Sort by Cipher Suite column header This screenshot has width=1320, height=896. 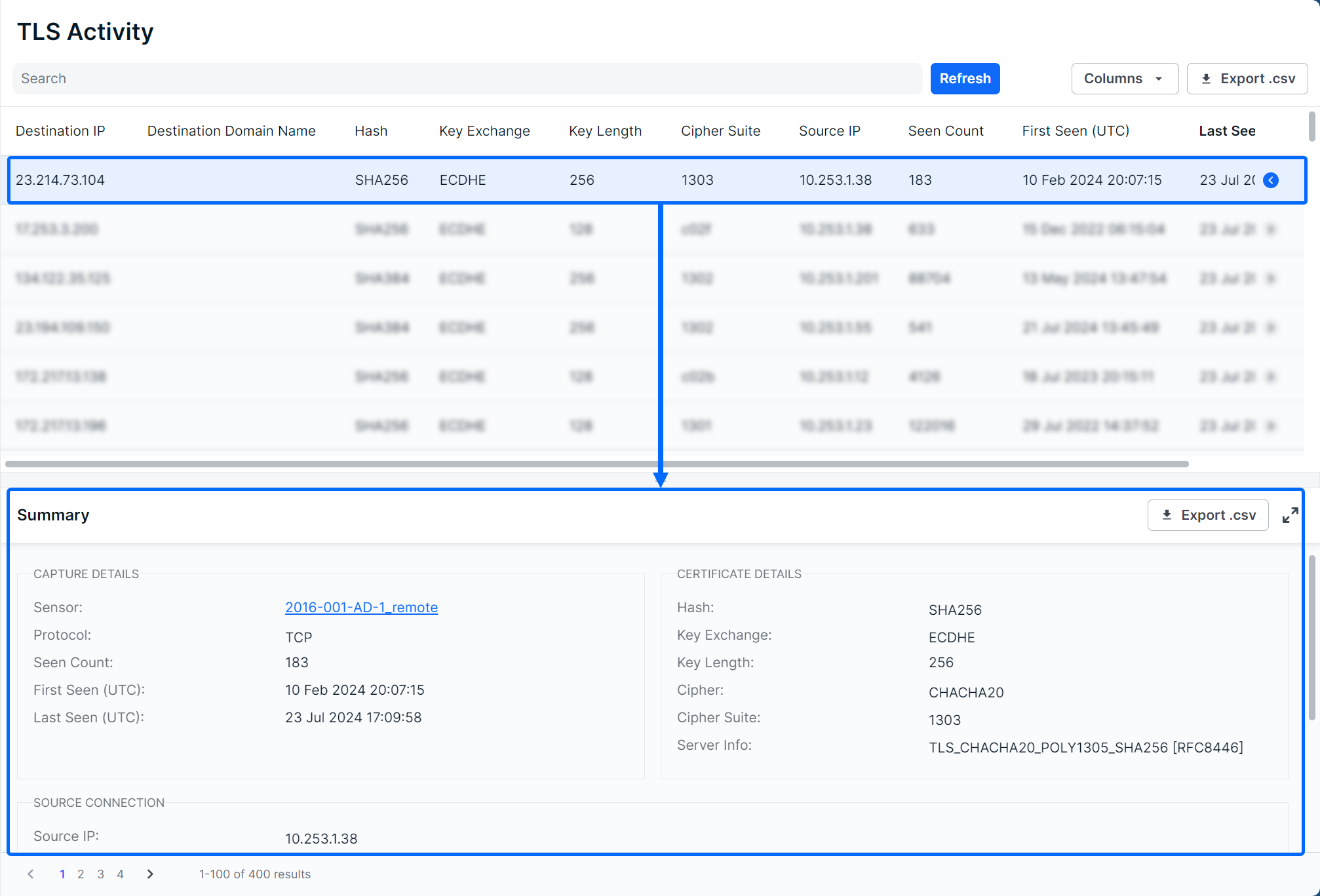pyautogui.click(x=720, y=131)
